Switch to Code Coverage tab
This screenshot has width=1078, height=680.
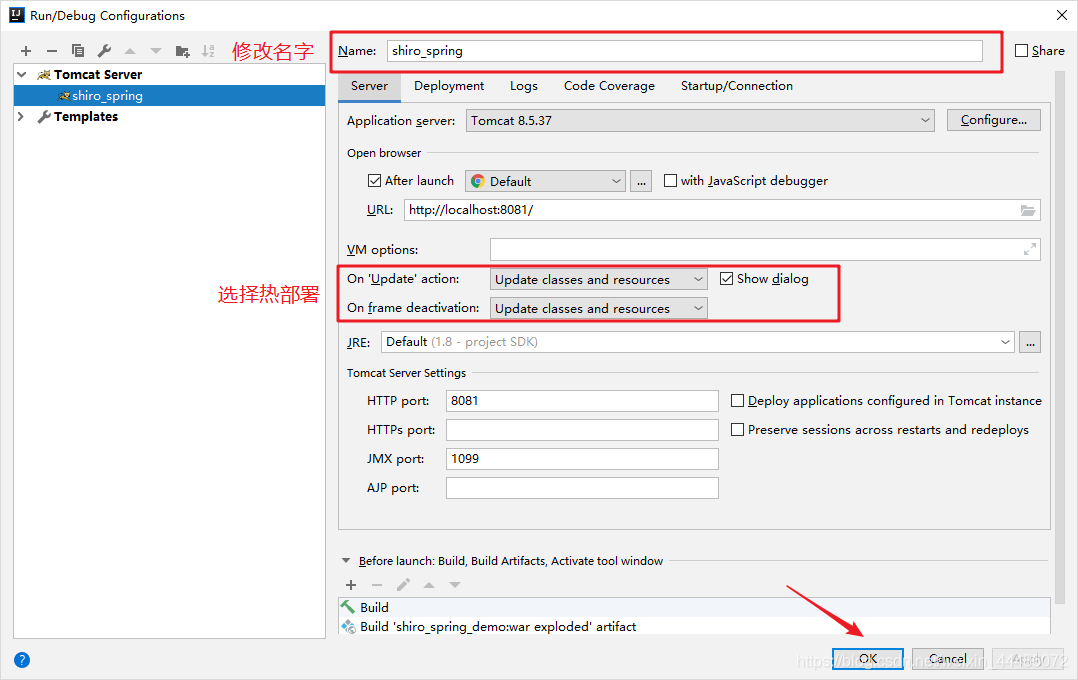click(609, 86)
